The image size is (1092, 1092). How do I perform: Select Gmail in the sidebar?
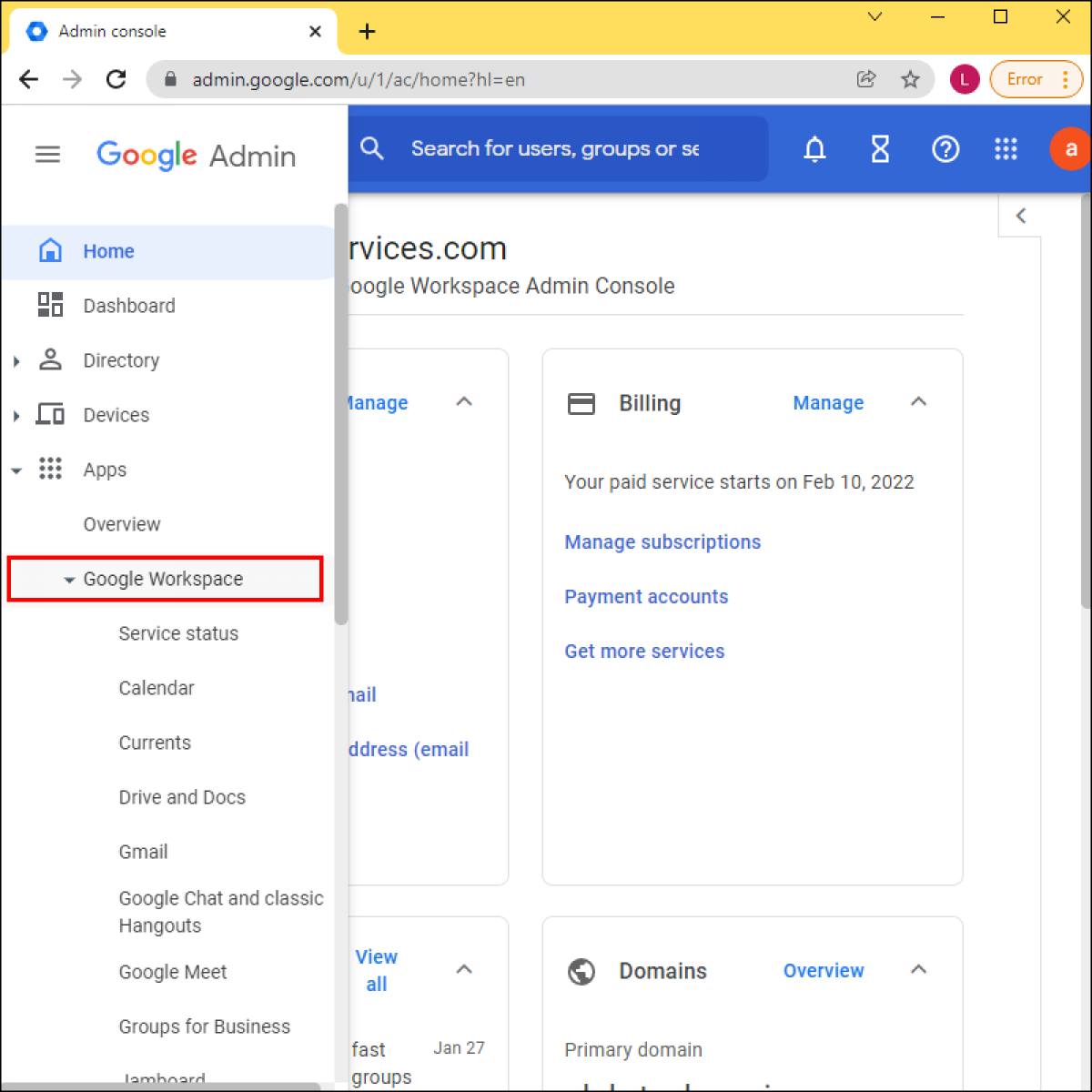click(143, 852)
